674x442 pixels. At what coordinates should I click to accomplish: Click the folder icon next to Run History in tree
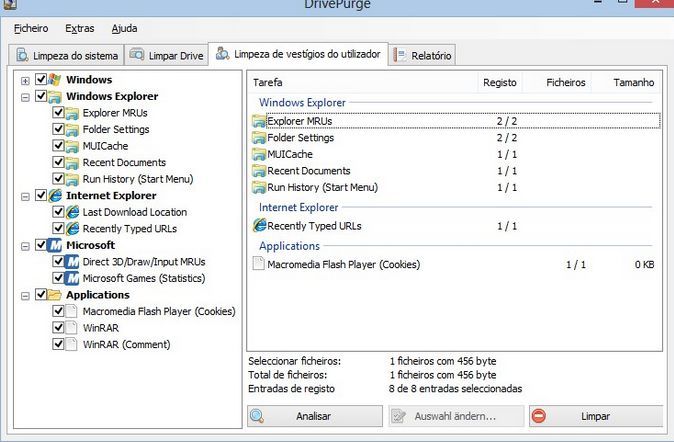[72, 179]
